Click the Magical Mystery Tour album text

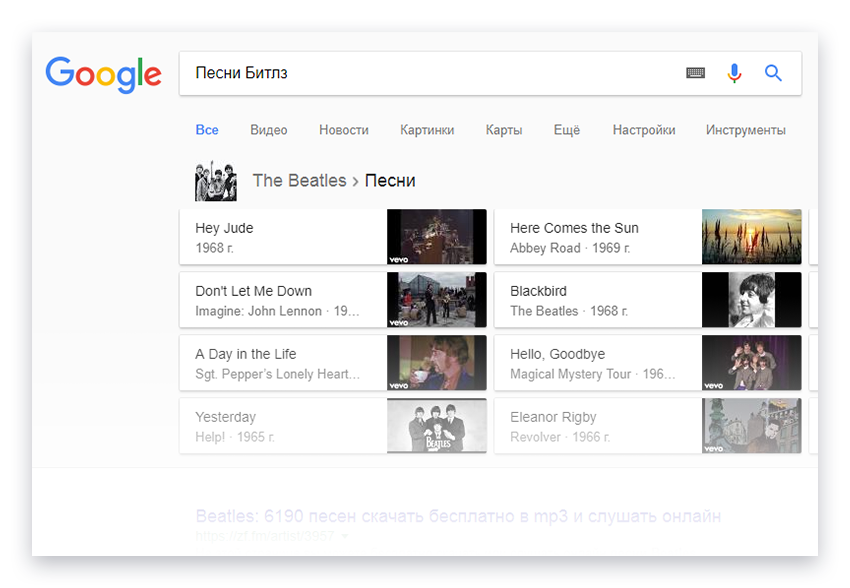pyautogui.click(x=571, y=374)
